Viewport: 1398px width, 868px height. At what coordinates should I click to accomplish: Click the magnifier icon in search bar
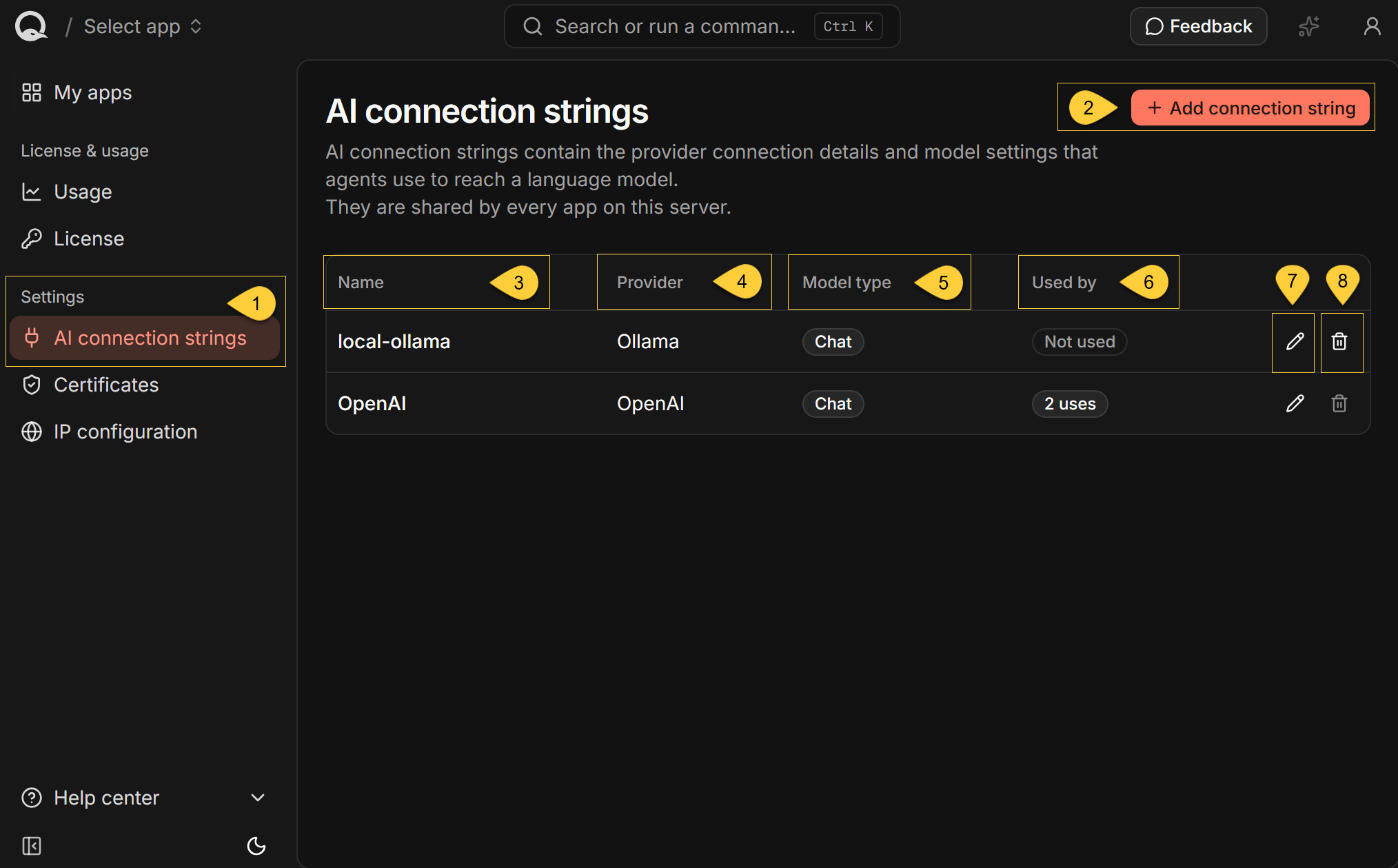532,26
